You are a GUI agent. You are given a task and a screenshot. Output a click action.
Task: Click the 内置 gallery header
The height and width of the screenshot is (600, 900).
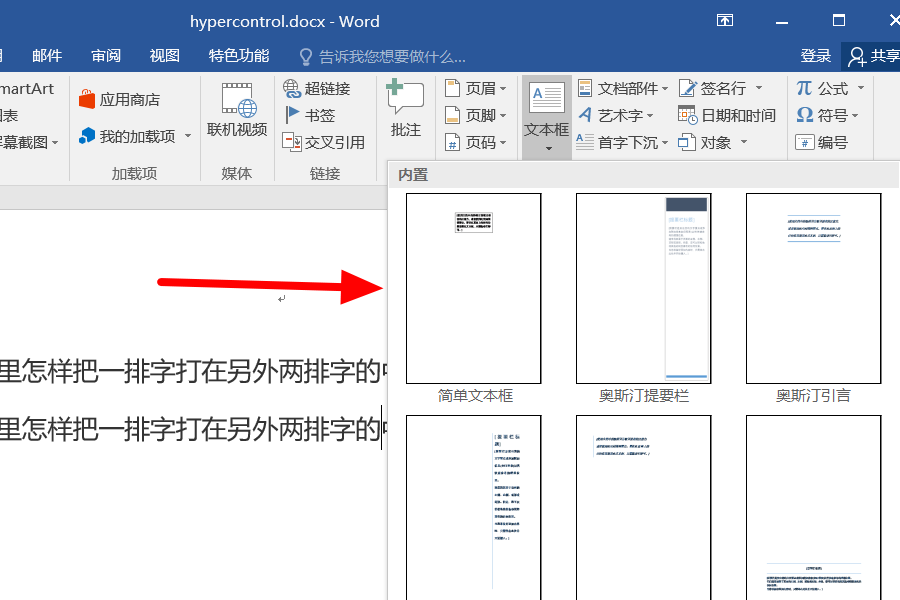click(644, 175)
